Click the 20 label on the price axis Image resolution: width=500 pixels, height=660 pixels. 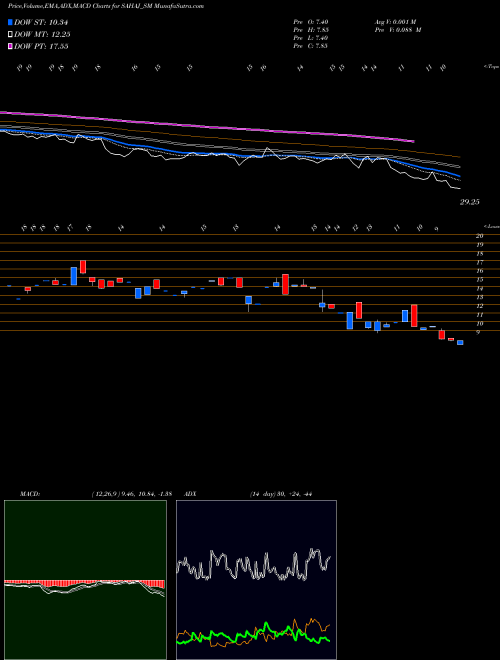pyautogui.click(x=479, y=236)
